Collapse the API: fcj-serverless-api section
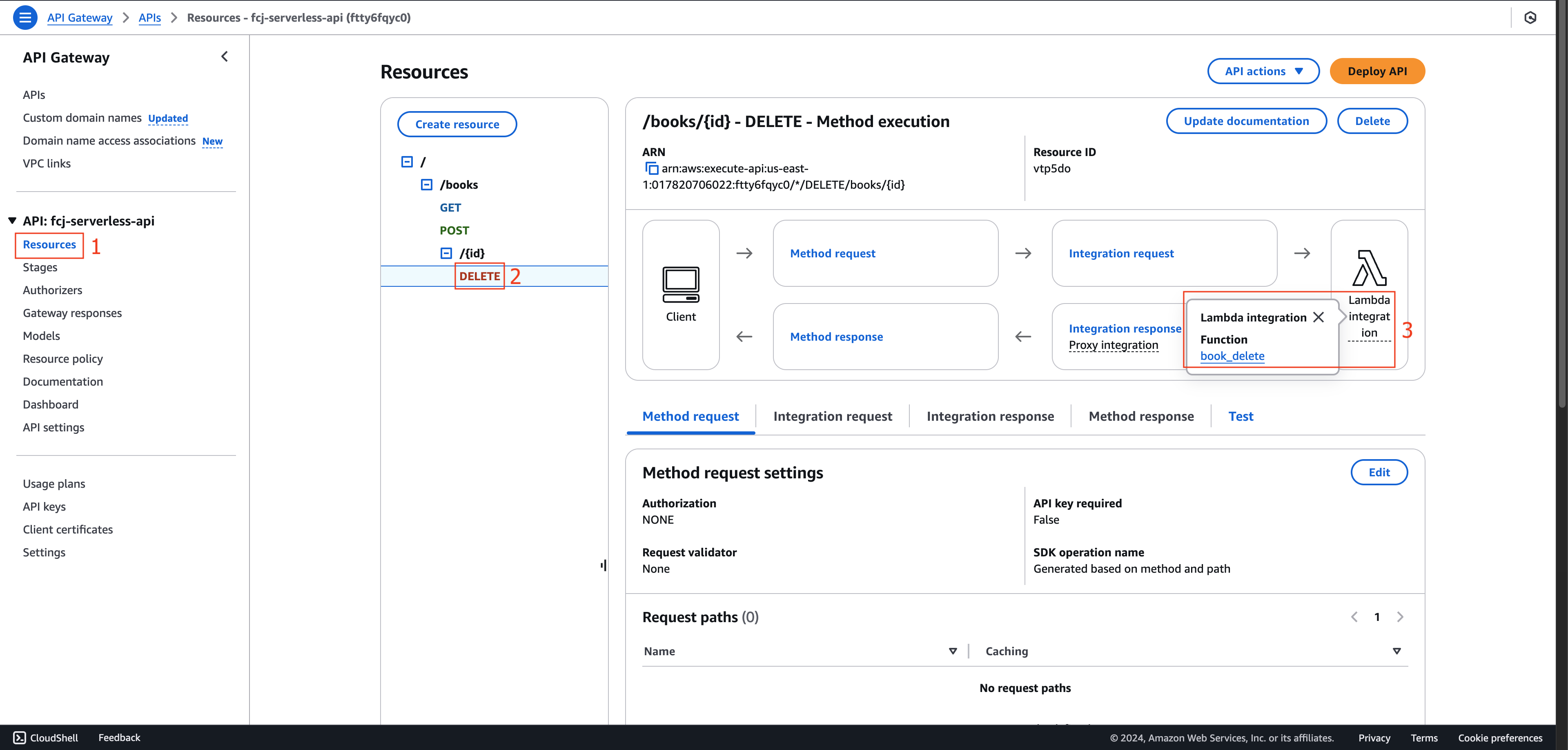The image size is (1568, 750). (x=12, y=221)
